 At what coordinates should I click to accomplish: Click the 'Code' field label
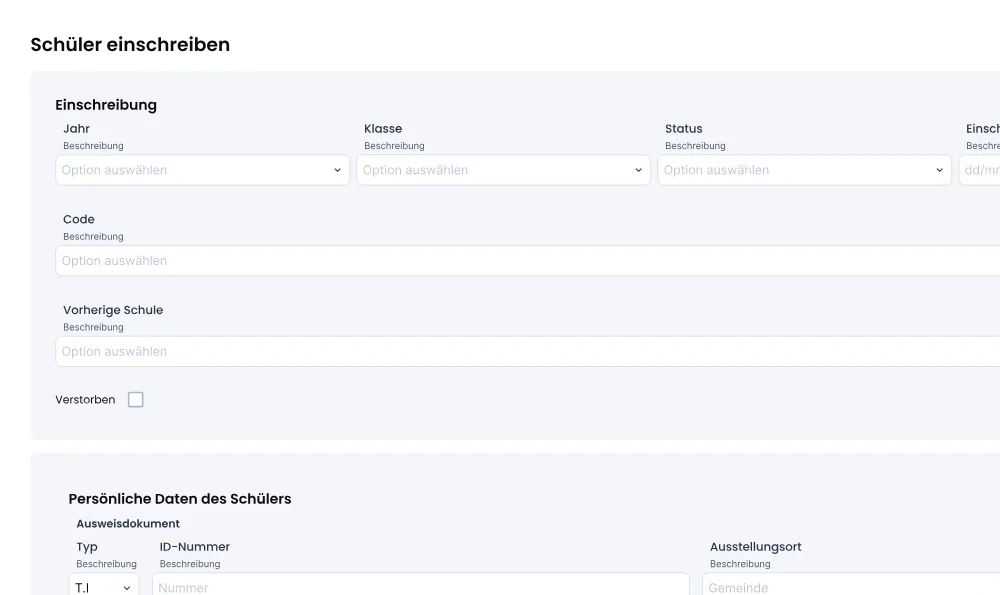coord(79,219)
